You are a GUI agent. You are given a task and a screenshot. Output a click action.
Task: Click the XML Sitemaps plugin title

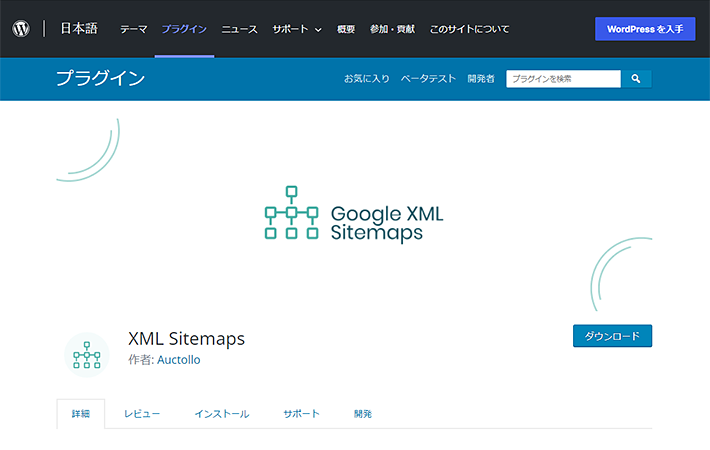coord(187,339)
